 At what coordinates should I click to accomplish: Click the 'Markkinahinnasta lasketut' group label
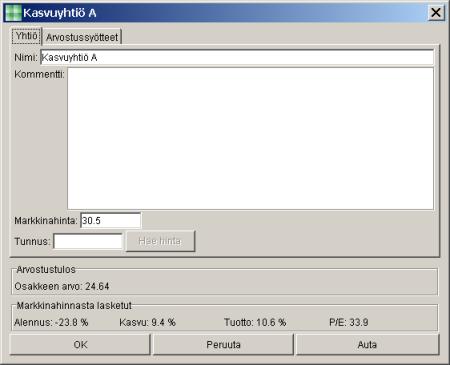[x=74, y=305]
